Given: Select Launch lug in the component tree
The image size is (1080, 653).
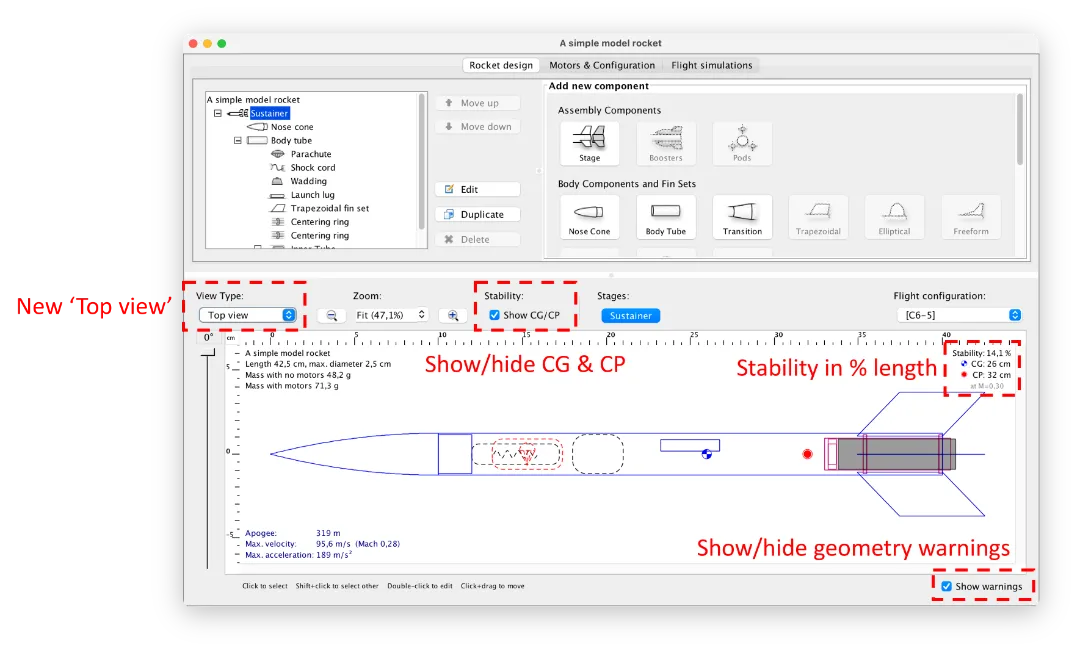Looking at the screenshot, I should (312, 195).
